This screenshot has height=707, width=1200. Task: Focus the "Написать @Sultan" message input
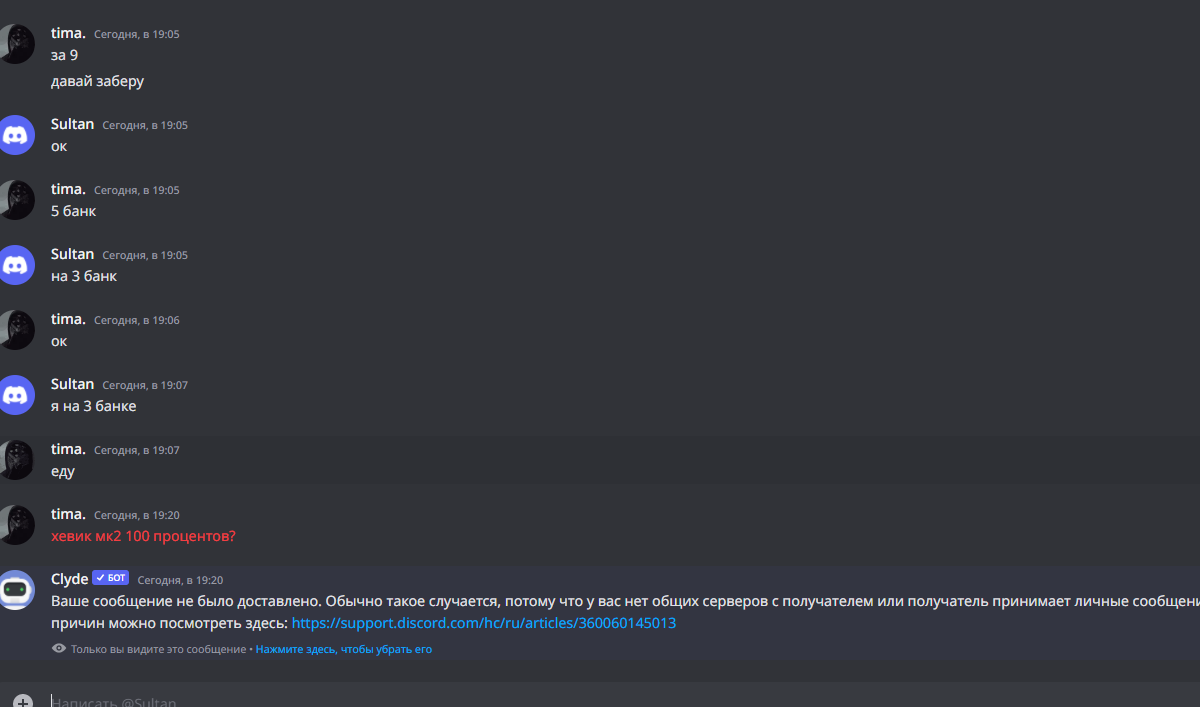pos(620,701)
